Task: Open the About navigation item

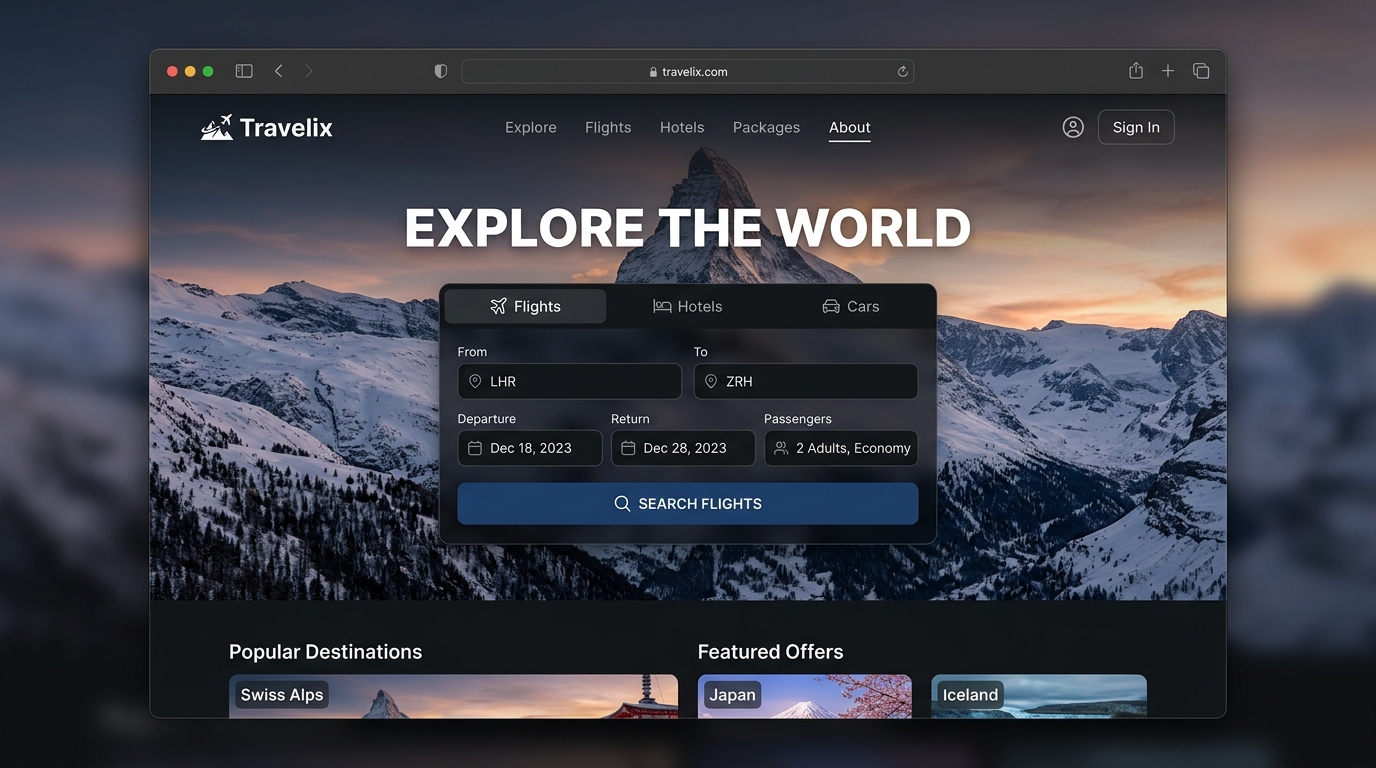Action: (850, 127)
